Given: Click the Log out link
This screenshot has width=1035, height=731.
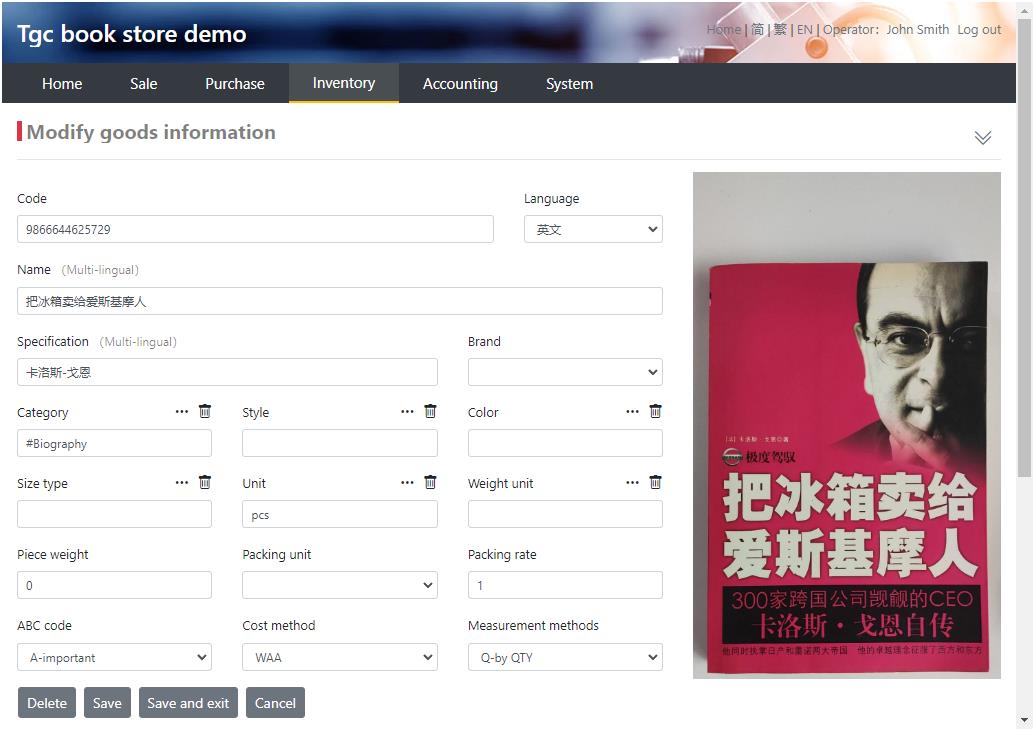Looking at the screenshot, I should [979, 30].
